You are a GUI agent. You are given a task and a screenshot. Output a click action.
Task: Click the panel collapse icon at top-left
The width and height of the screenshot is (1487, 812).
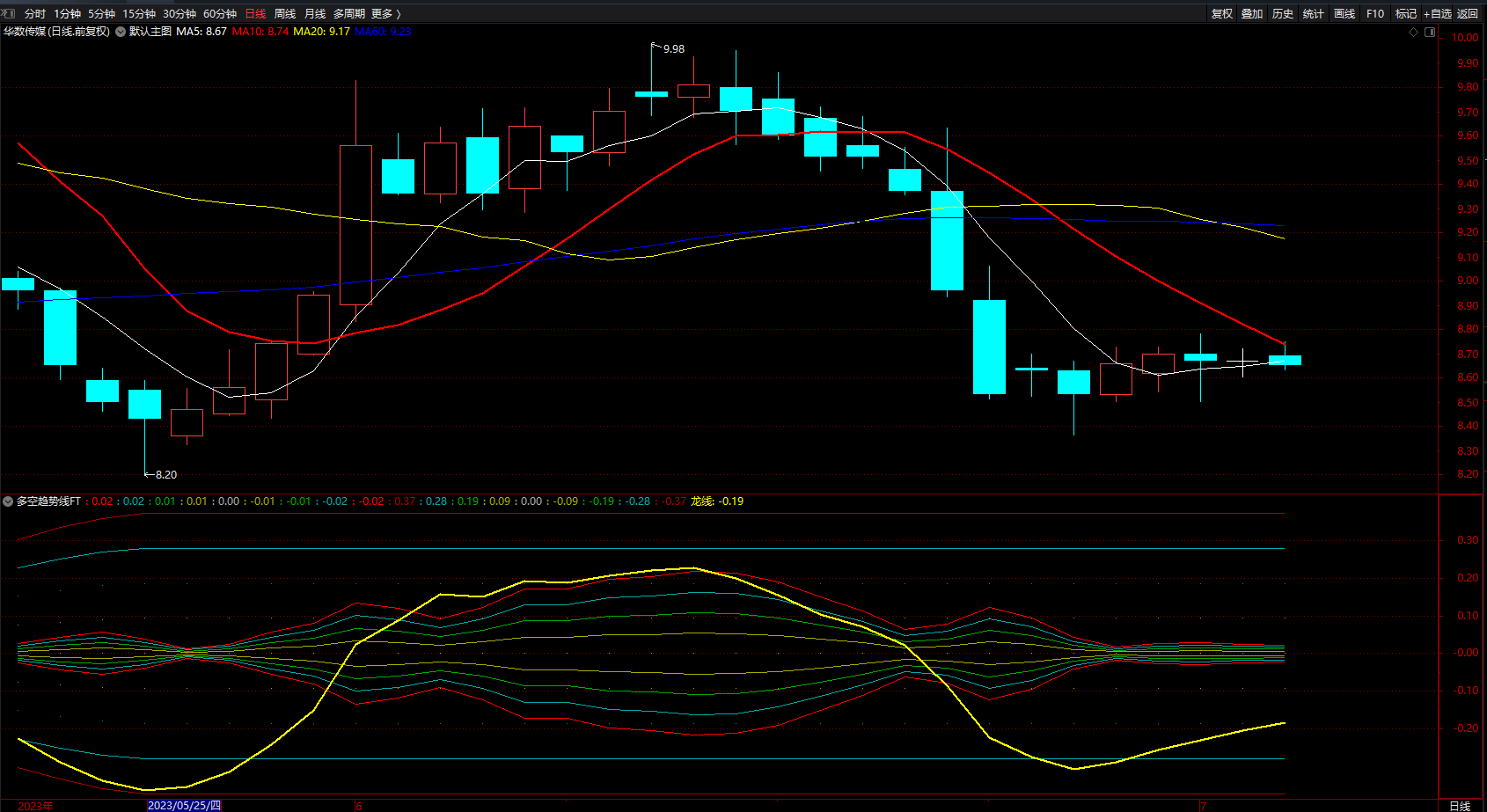[9, 13]
